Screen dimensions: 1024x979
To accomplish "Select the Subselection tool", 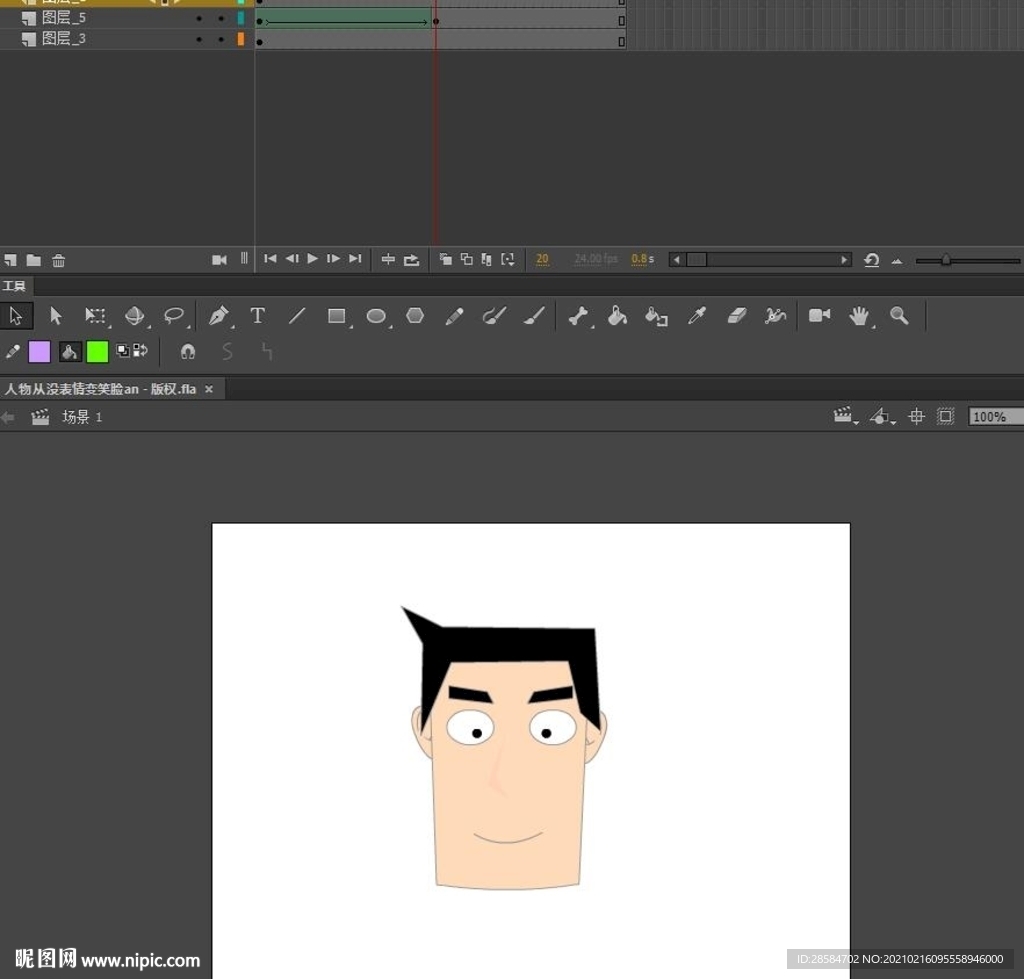I will pyautogui.click(x=56, y=316).
